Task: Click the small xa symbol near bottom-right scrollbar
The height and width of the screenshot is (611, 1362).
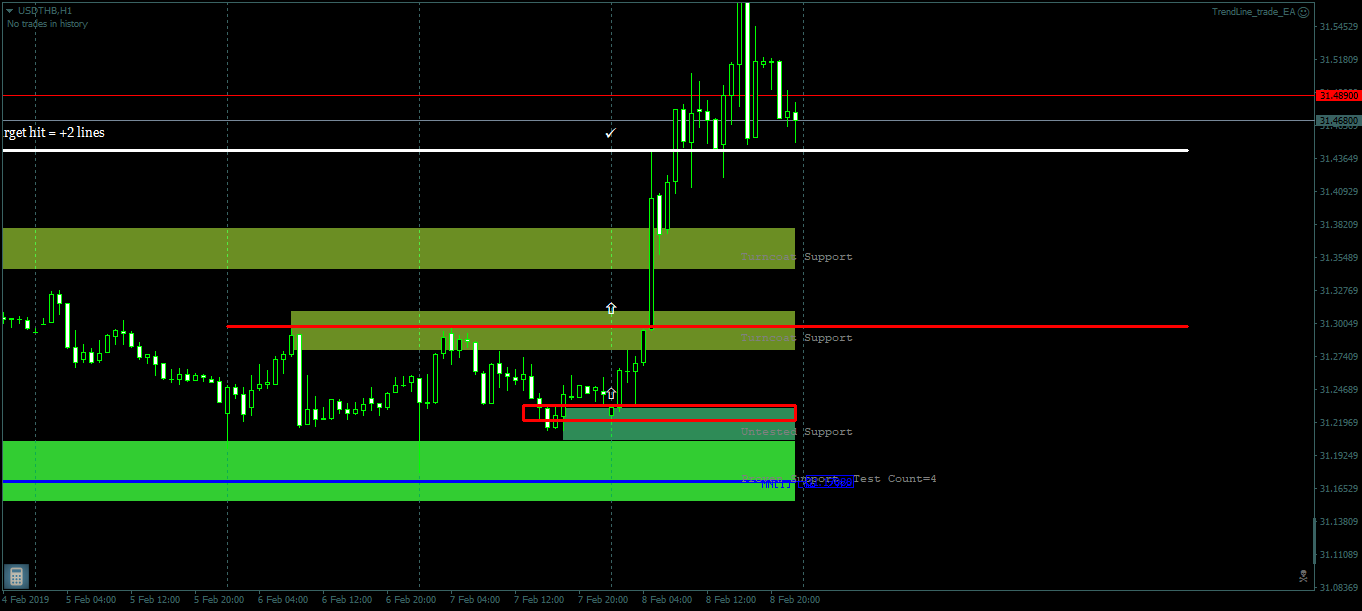Action: pyautogui.click(x=1304, y=577)
